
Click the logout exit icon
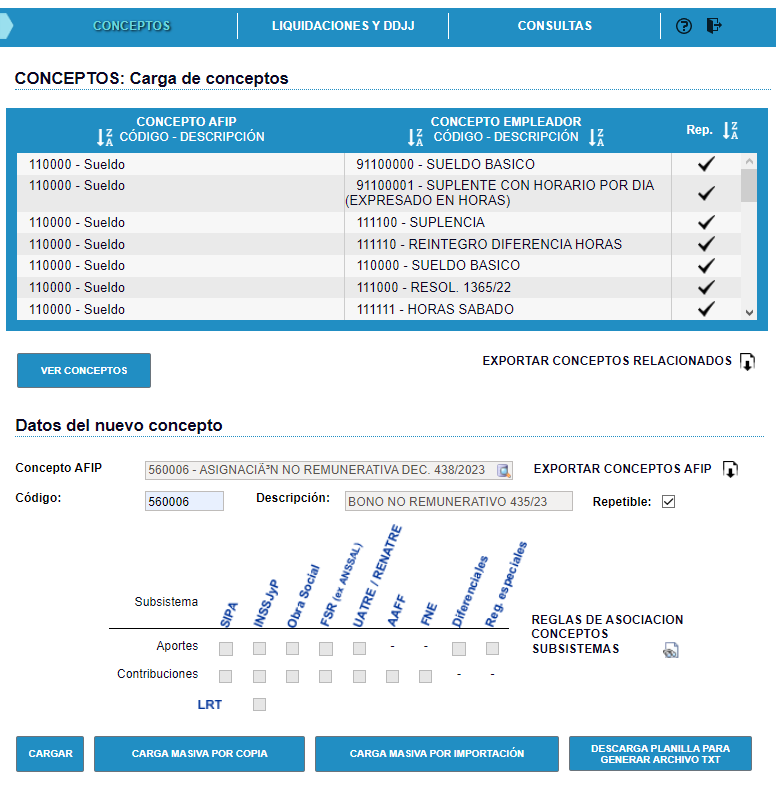tap(714, 25)
